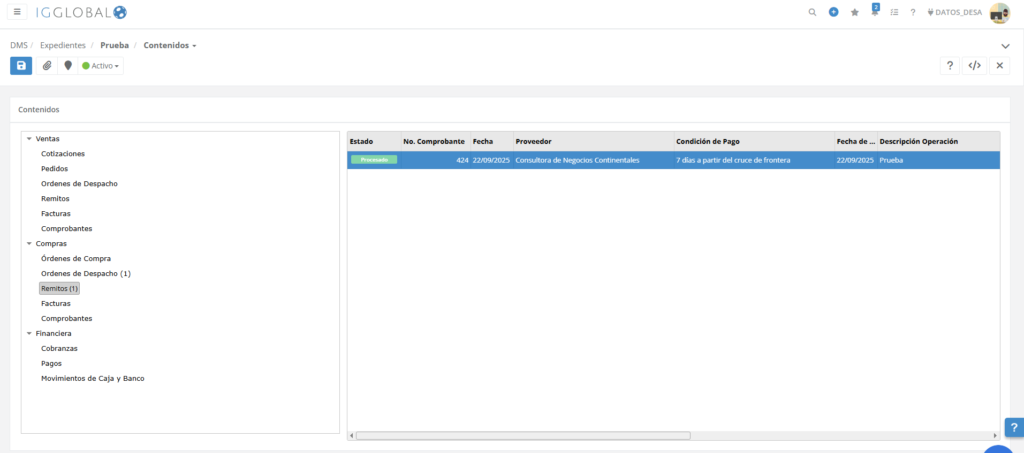The width and height of the screenshot is (1024, 453).
Task: Open the Contenidos breadcrumb dropdown
Action: (170, 45)
